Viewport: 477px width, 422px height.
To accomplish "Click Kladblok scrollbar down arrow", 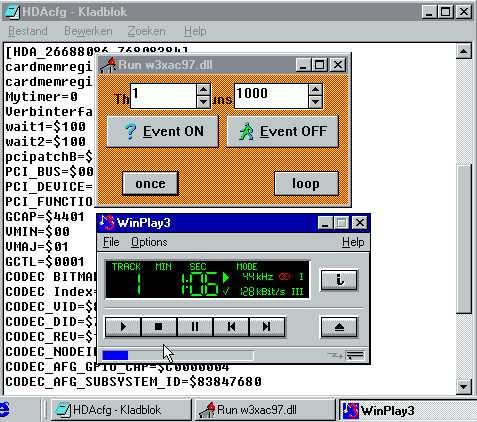I will pyautogui.click(x=464, y=386).
